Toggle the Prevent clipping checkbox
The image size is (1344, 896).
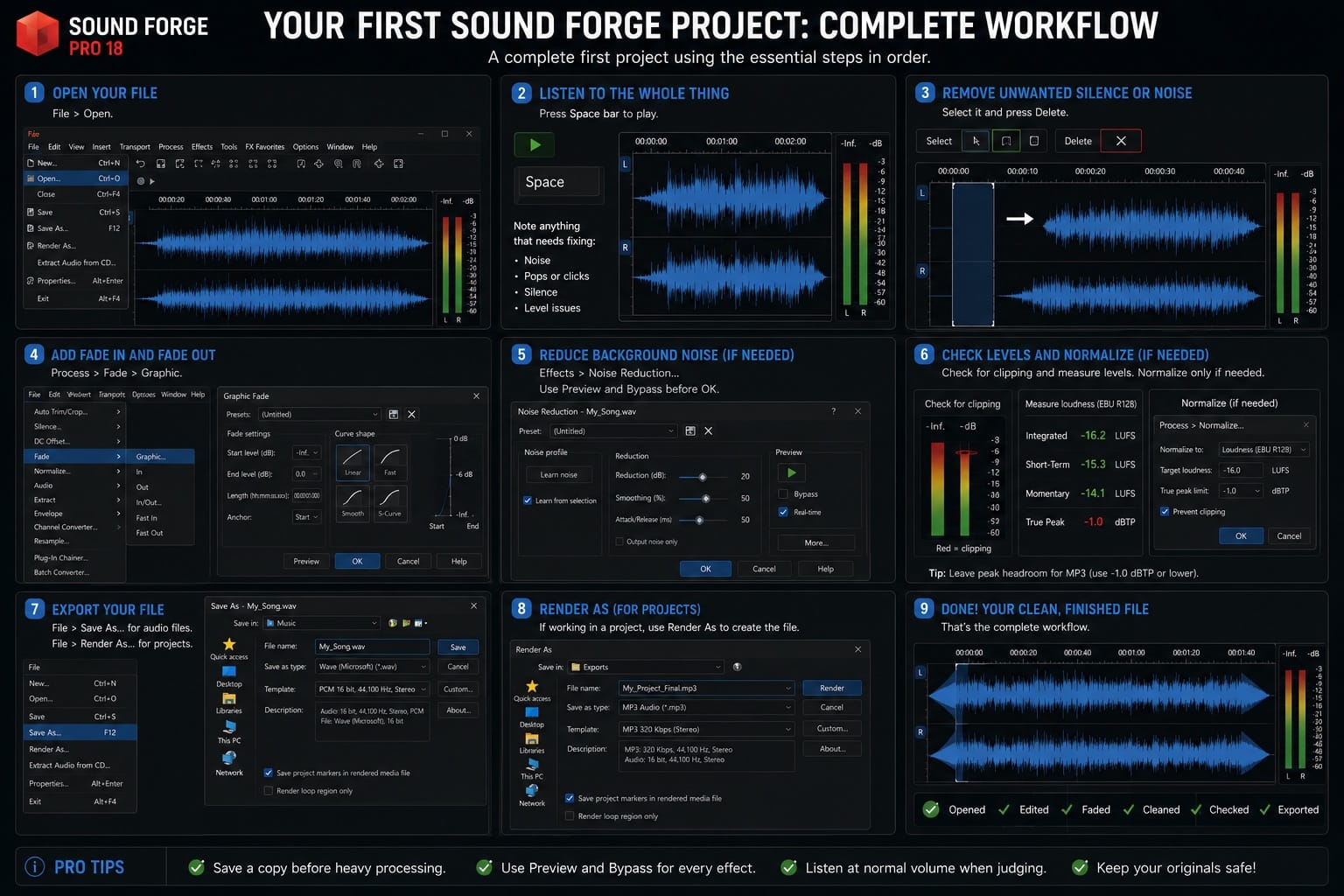pyautogui.click(x=1165, y=512)
